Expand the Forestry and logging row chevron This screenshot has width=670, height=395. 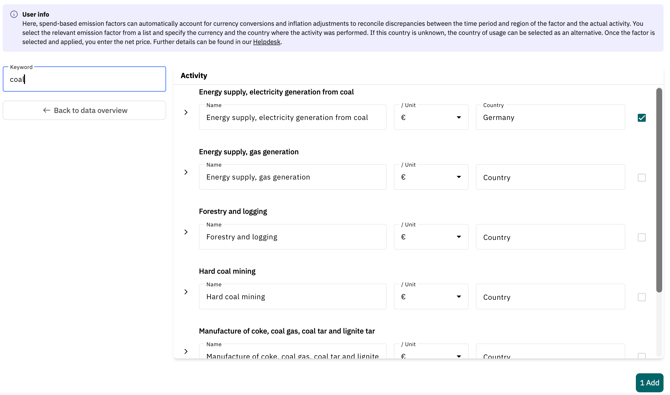tap(186, 232)
